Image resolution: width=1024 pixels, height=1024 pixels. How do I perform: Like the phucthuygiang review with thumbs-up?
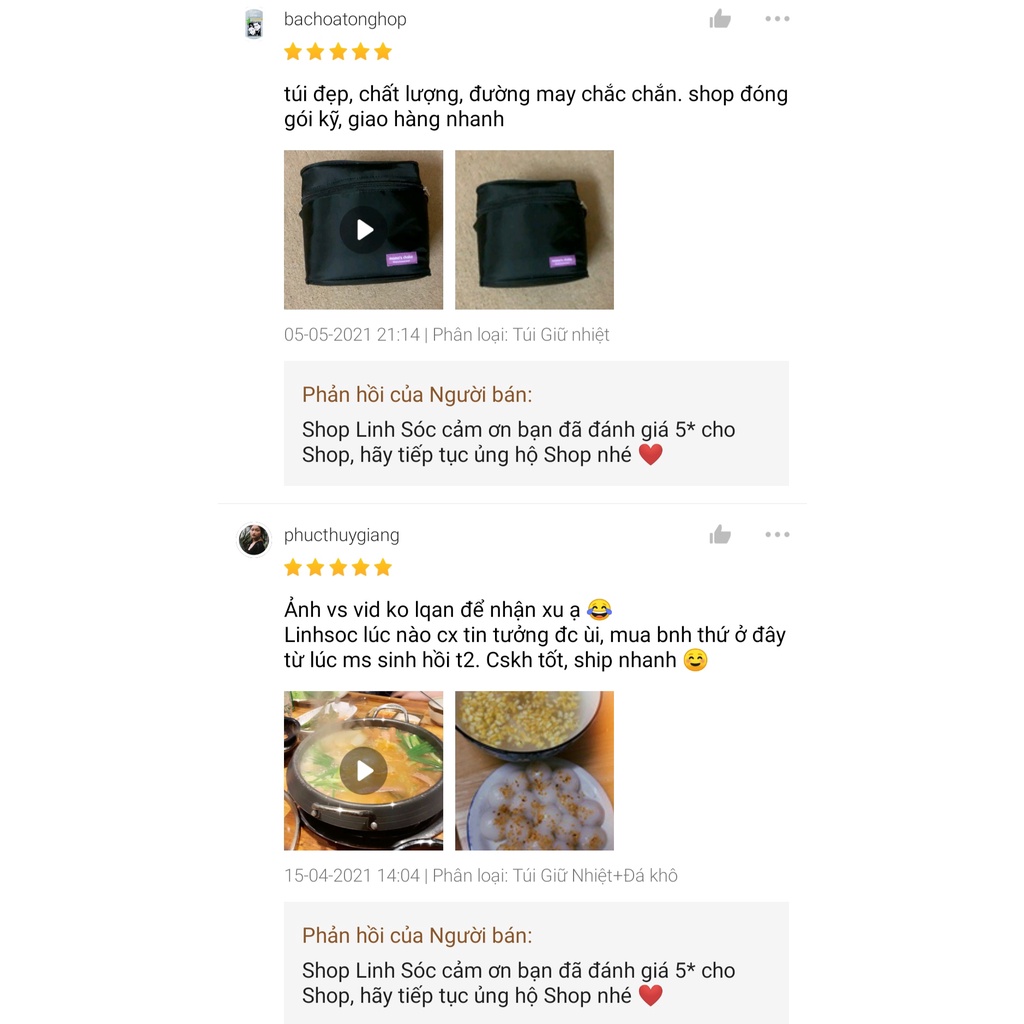pos(720,535)
